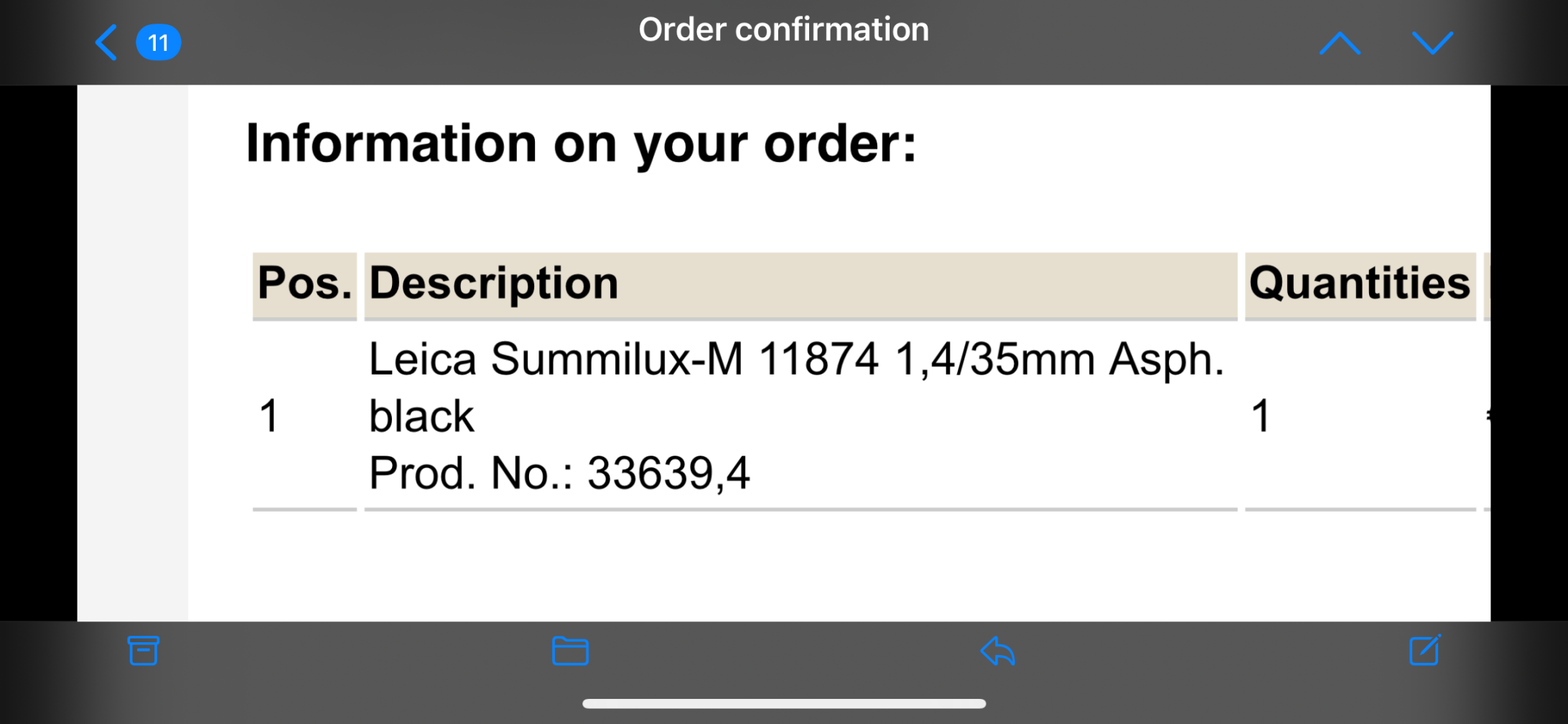Reply to email with the reply arrow
This screenshot has height=724, width=1568.
point(997,651)
